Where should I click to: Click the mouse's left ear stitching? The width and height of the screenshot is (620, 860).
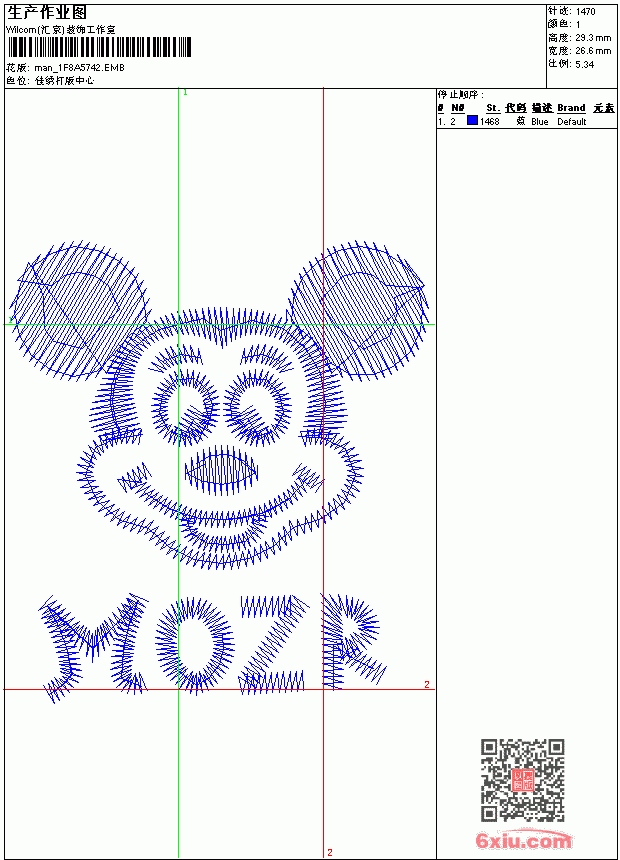click(80, 310)
